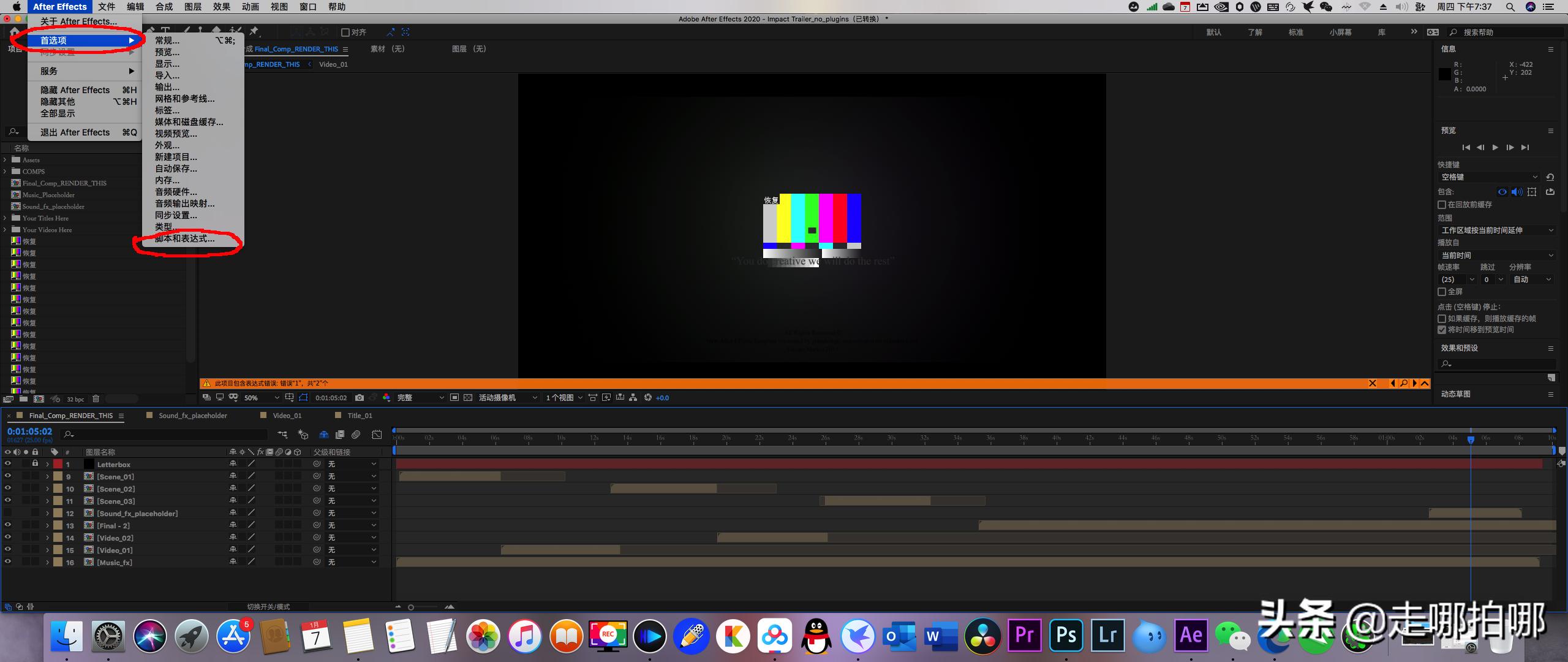Click reset shortcut icon beside 空格键

[x=1550, y=177]
